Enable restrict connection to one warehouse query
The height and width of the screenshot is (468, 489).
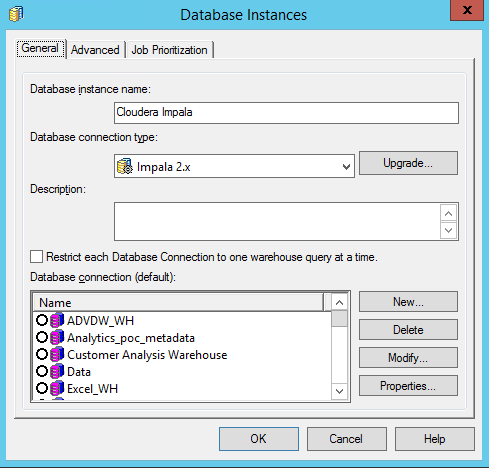coord(36,257)
